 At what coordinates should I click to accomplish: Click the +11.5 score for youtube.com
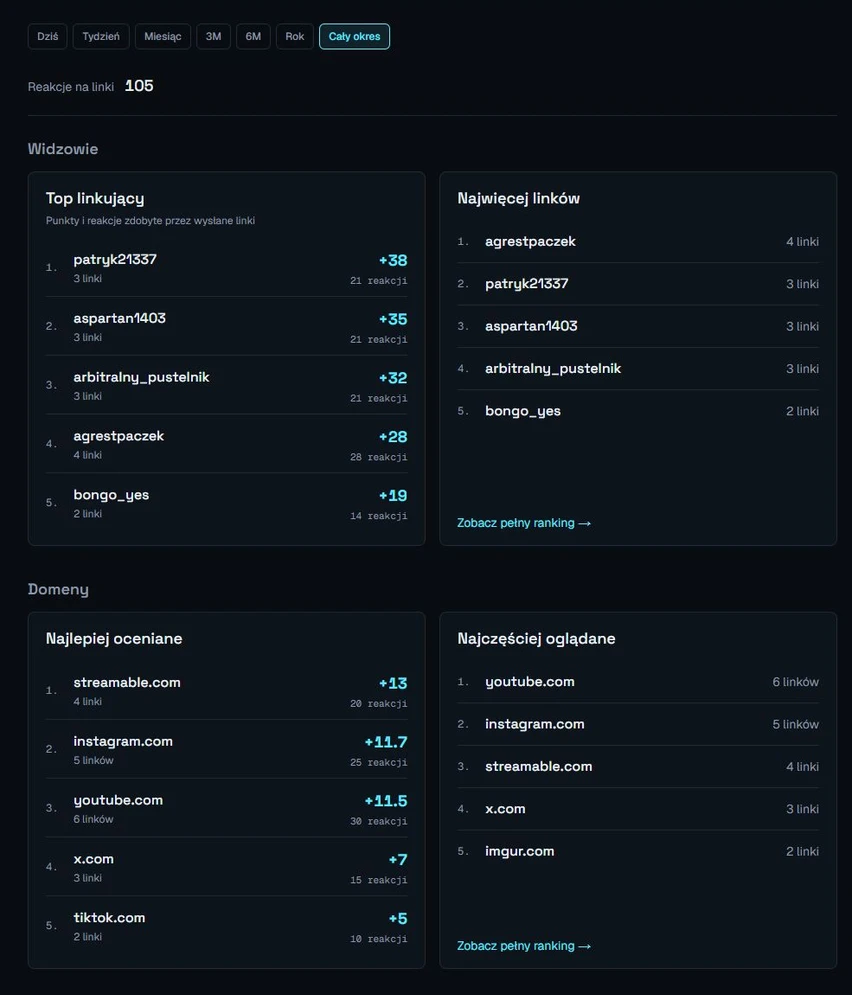click(x=386, y=801)
